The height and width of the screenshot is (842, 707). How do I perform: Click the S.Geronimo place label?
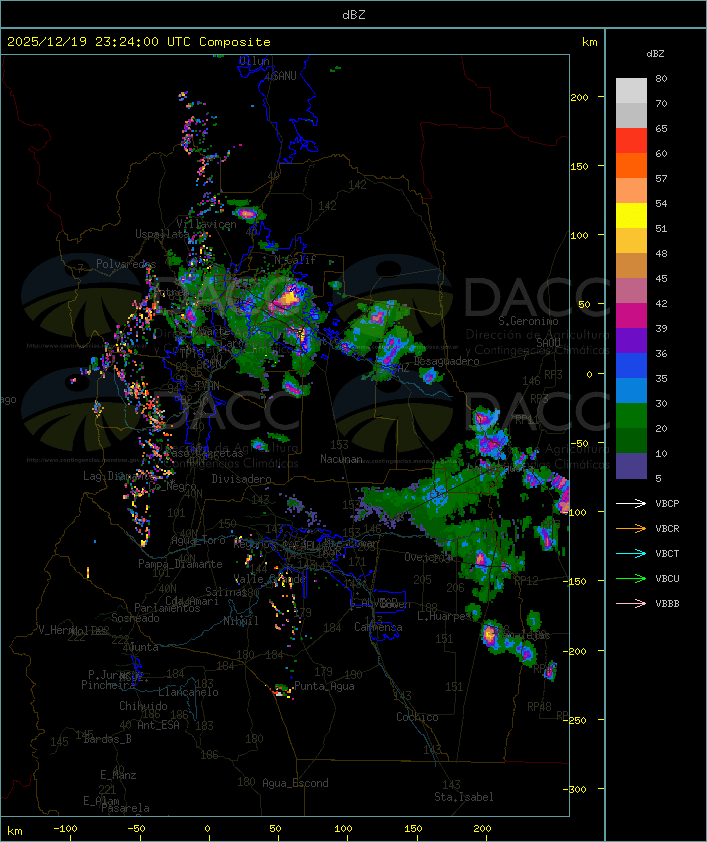click(528, 321)
